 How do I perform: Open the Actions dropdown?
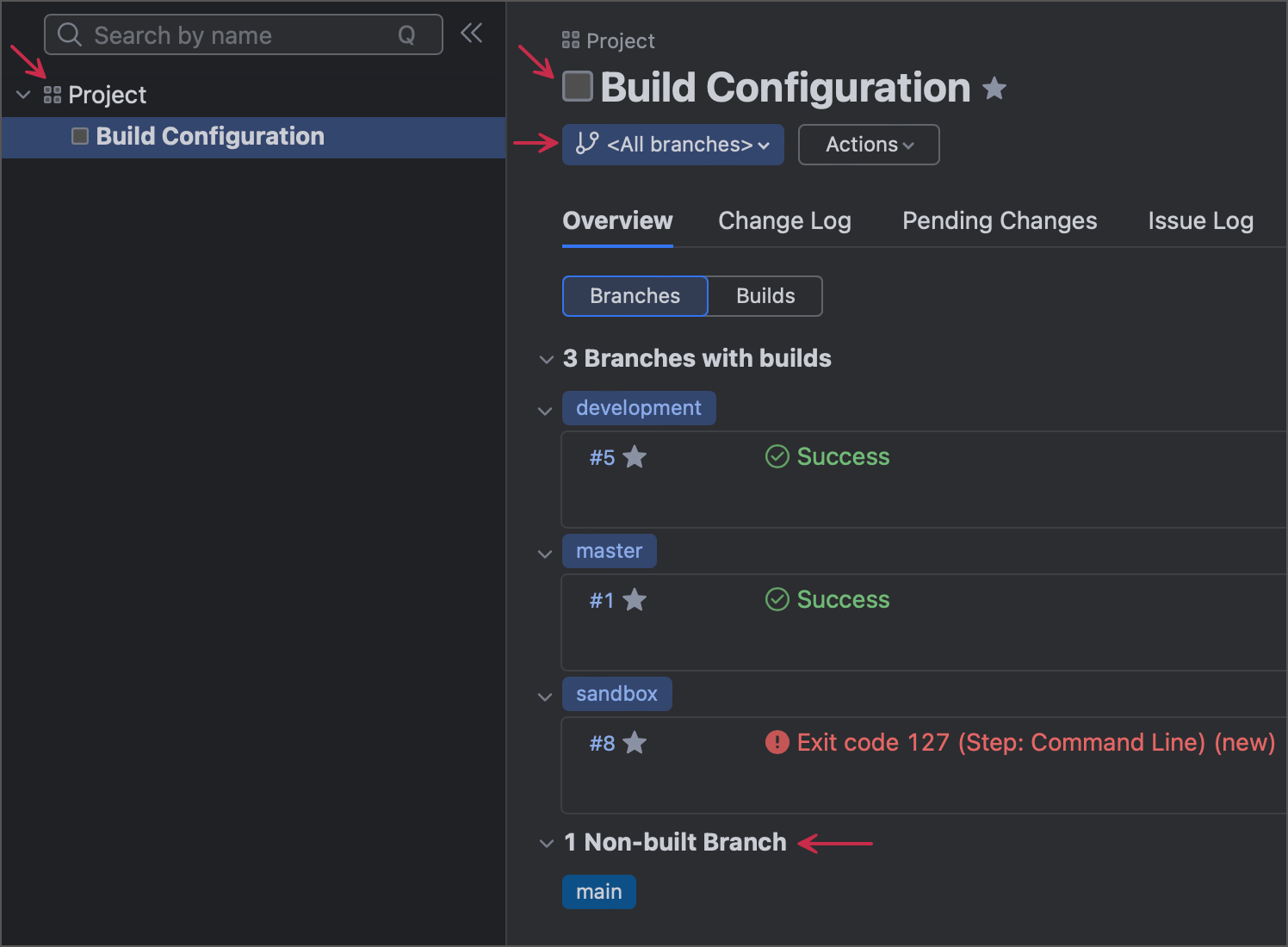click(868, 145)
